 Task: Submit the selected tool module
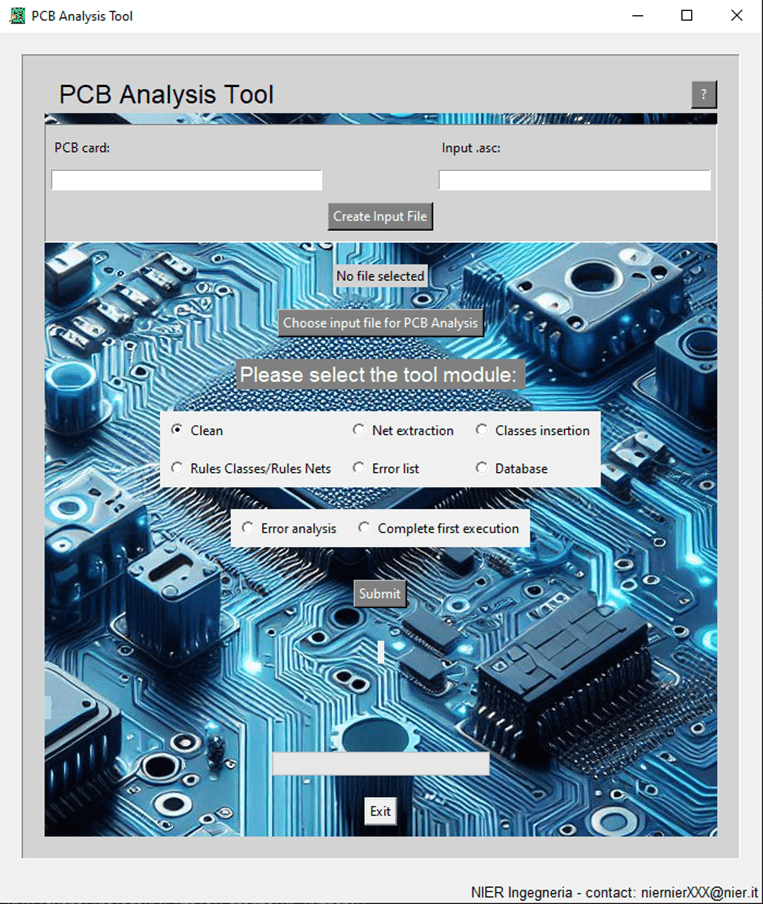point(379,594)
